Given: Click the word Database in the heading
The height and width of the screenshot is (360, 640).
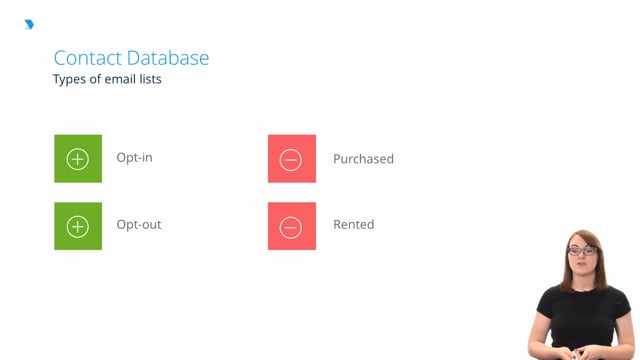Looking at the screenshot, I should 168,58.
